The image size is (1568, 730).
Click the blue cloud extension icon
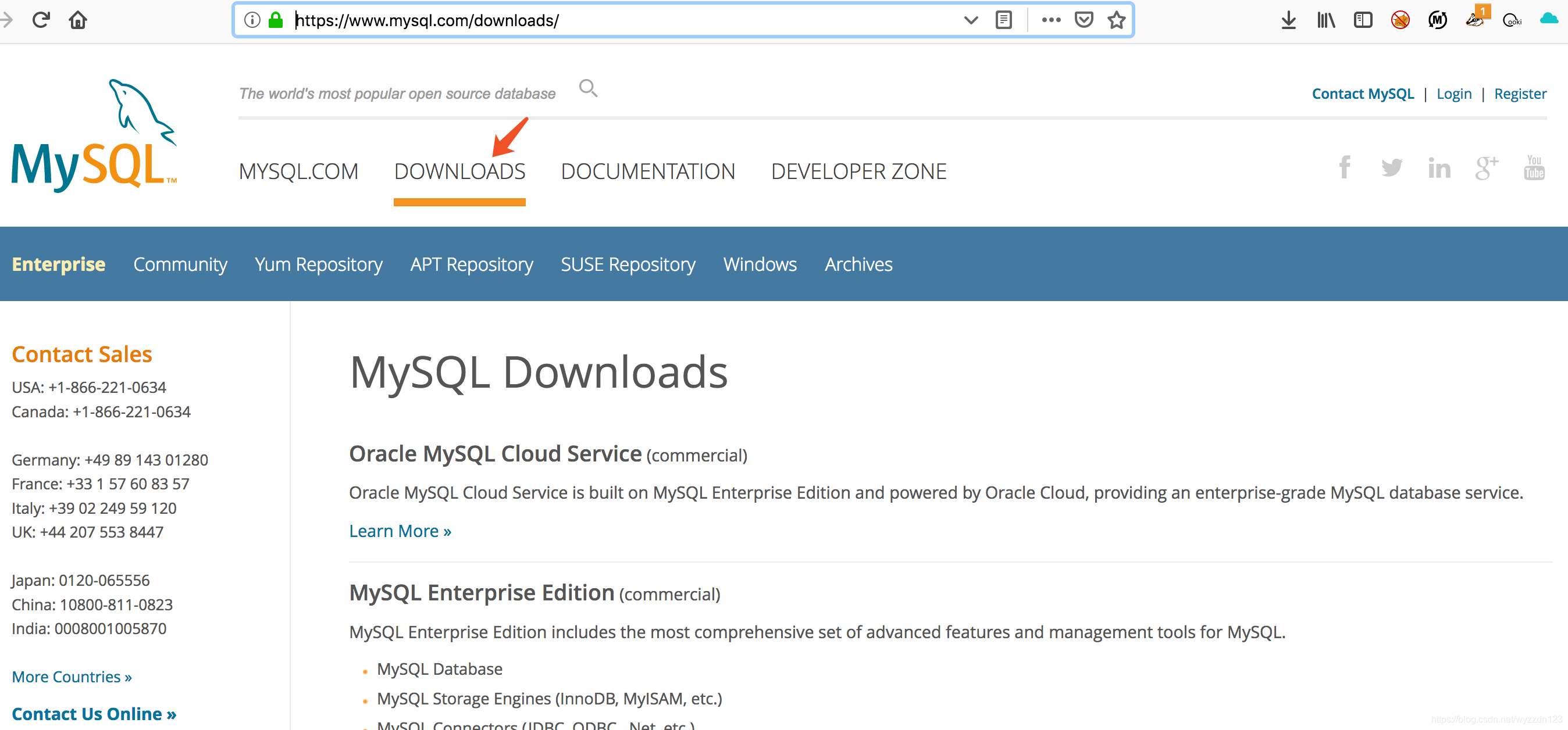point(1550,19)
